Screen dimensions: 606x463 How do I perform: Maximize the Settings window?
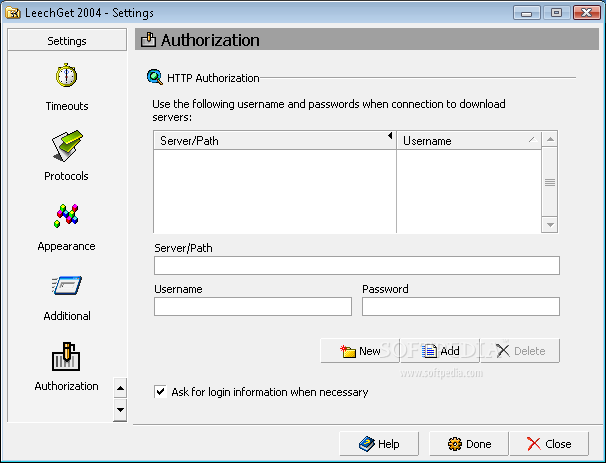pyautogui.click(x=557, y=13)
